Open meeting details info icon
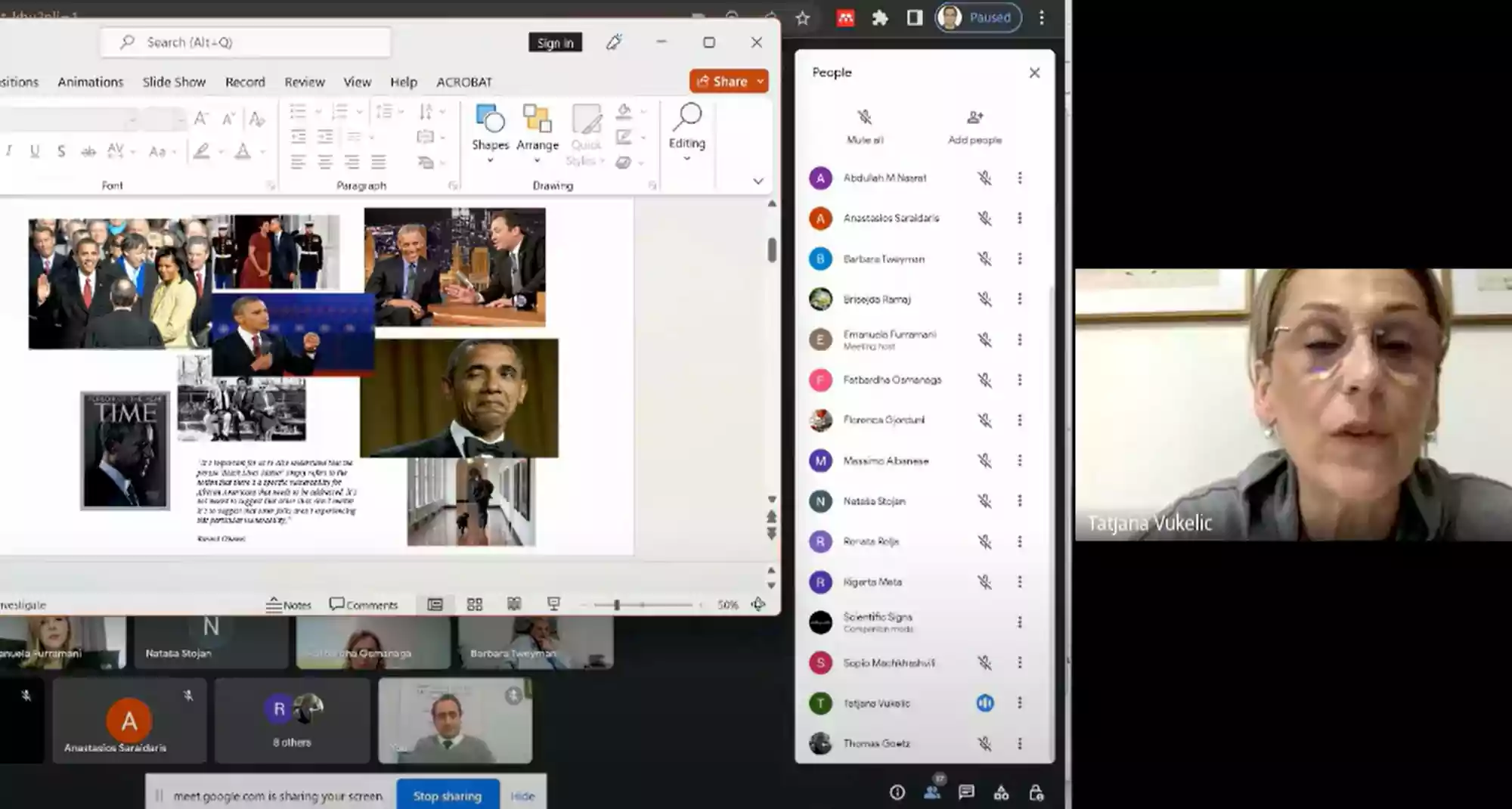Screen dimensions: 1512x809 [x=897, y=792]
